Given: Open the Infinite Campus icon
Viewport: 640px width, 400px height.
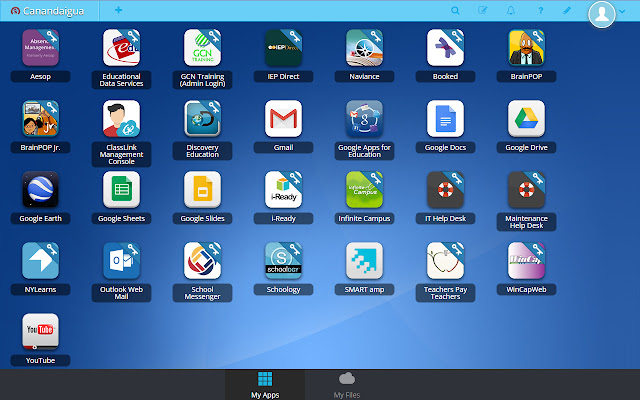Looking at the screenshot, I should (x=364, y=189).
